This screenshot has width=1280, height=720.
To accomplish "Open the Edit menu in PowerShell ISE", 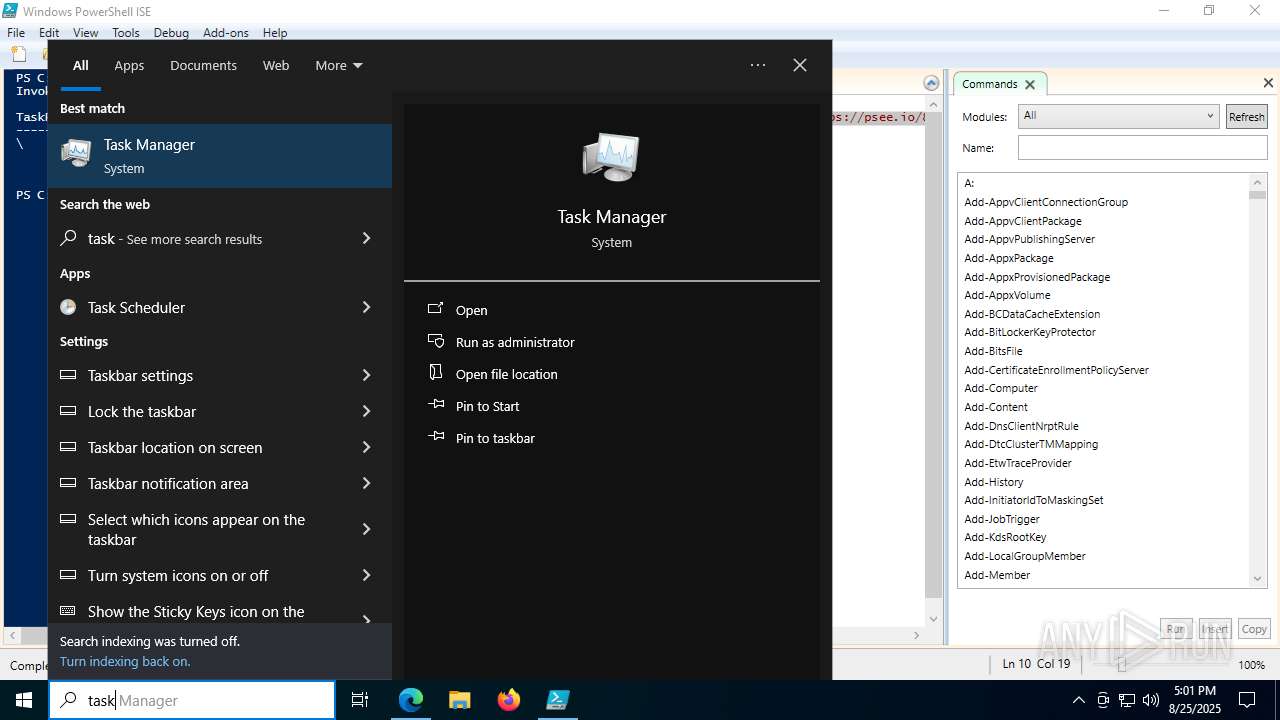I will point(49,33).
